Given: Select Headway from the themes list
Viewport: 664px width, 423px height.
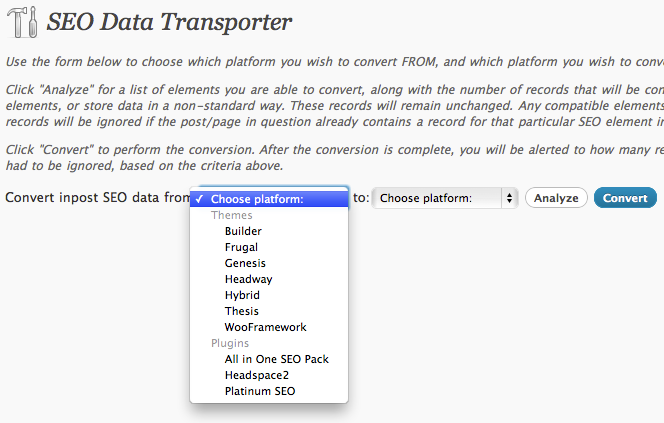Looking at the screenshot, I should (x=248, y=279).
